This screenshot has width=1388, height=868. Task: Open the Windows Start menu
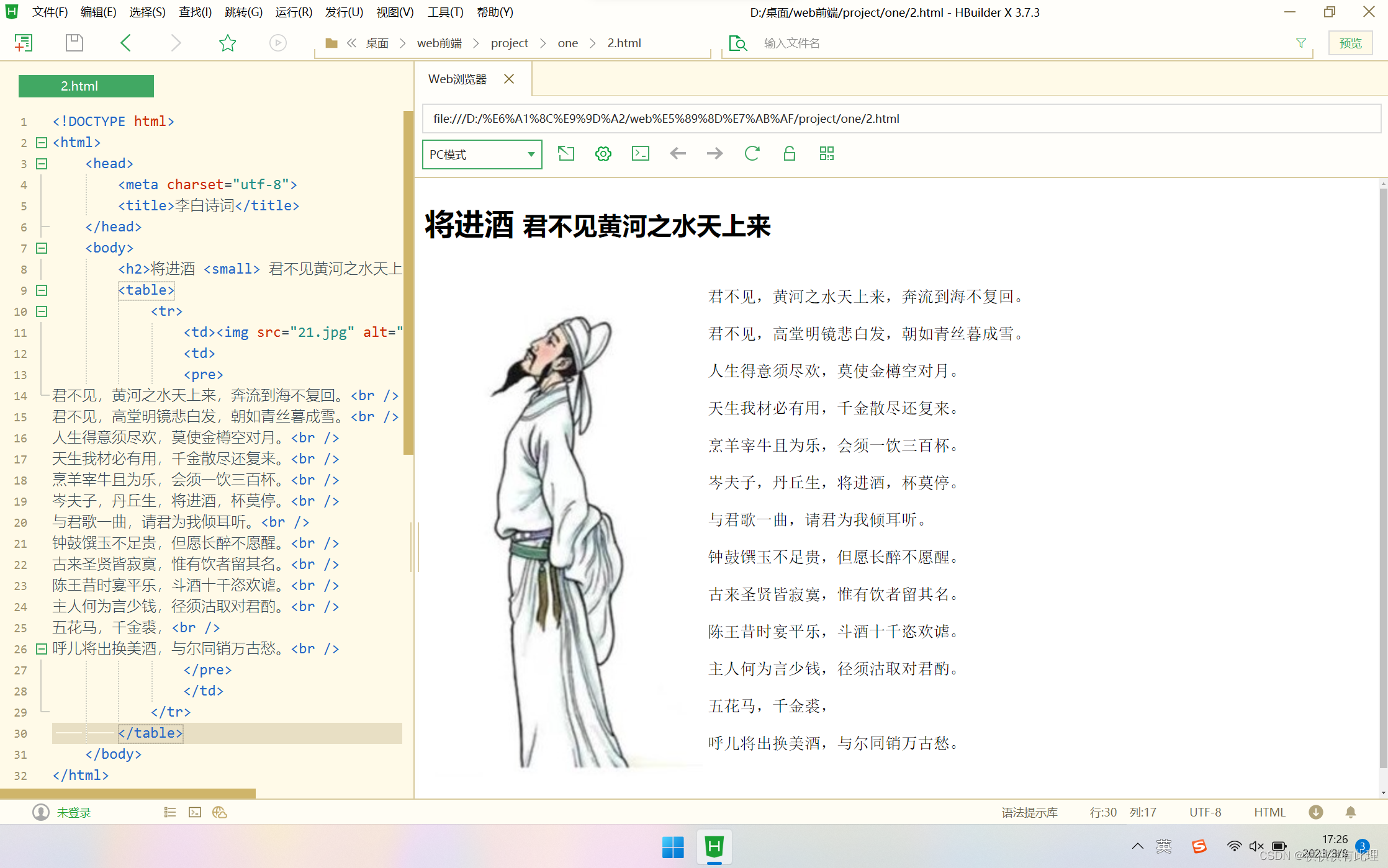673,846
